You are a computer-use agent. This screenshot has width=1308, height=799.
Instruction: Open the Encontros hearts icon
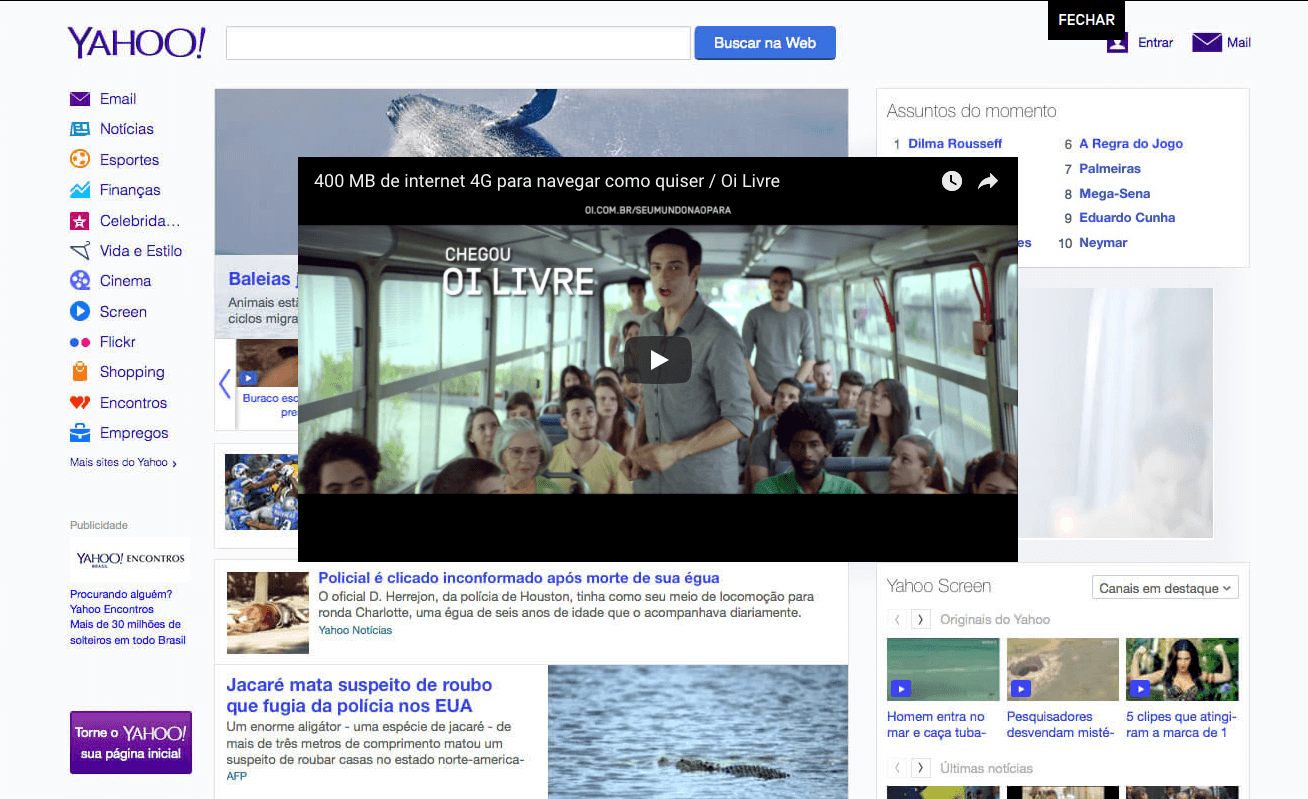point(80,403)
